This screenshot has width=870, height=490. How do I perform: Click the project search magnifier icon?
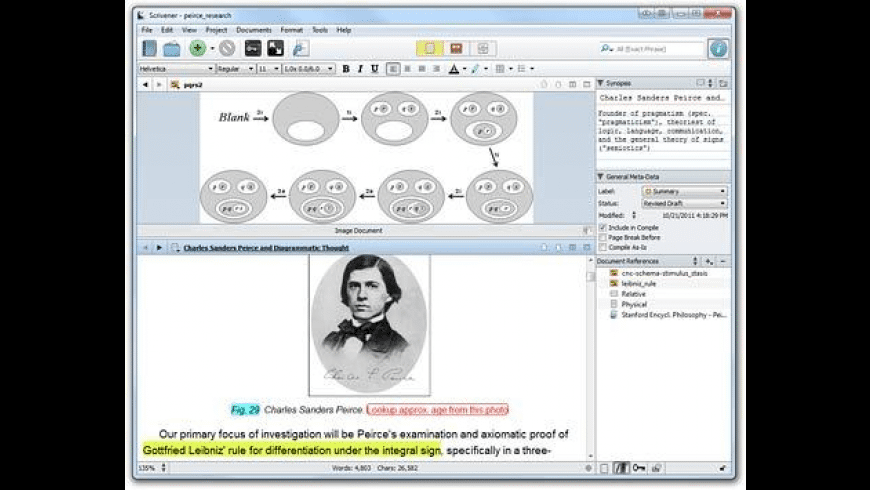(605, 49)
